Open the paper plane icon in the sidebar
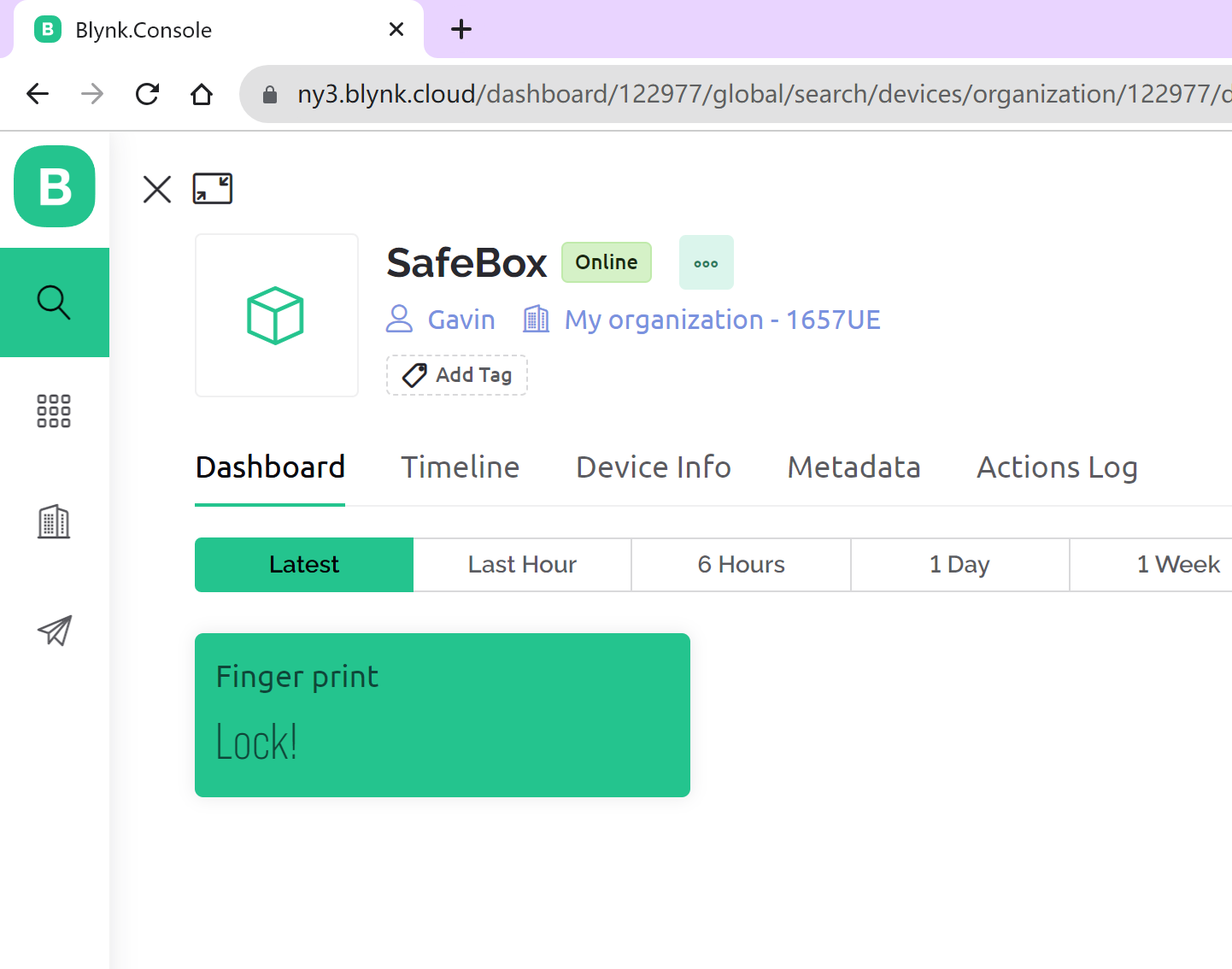The width and height of the screenshot is (1232, 969). point(55,631)
